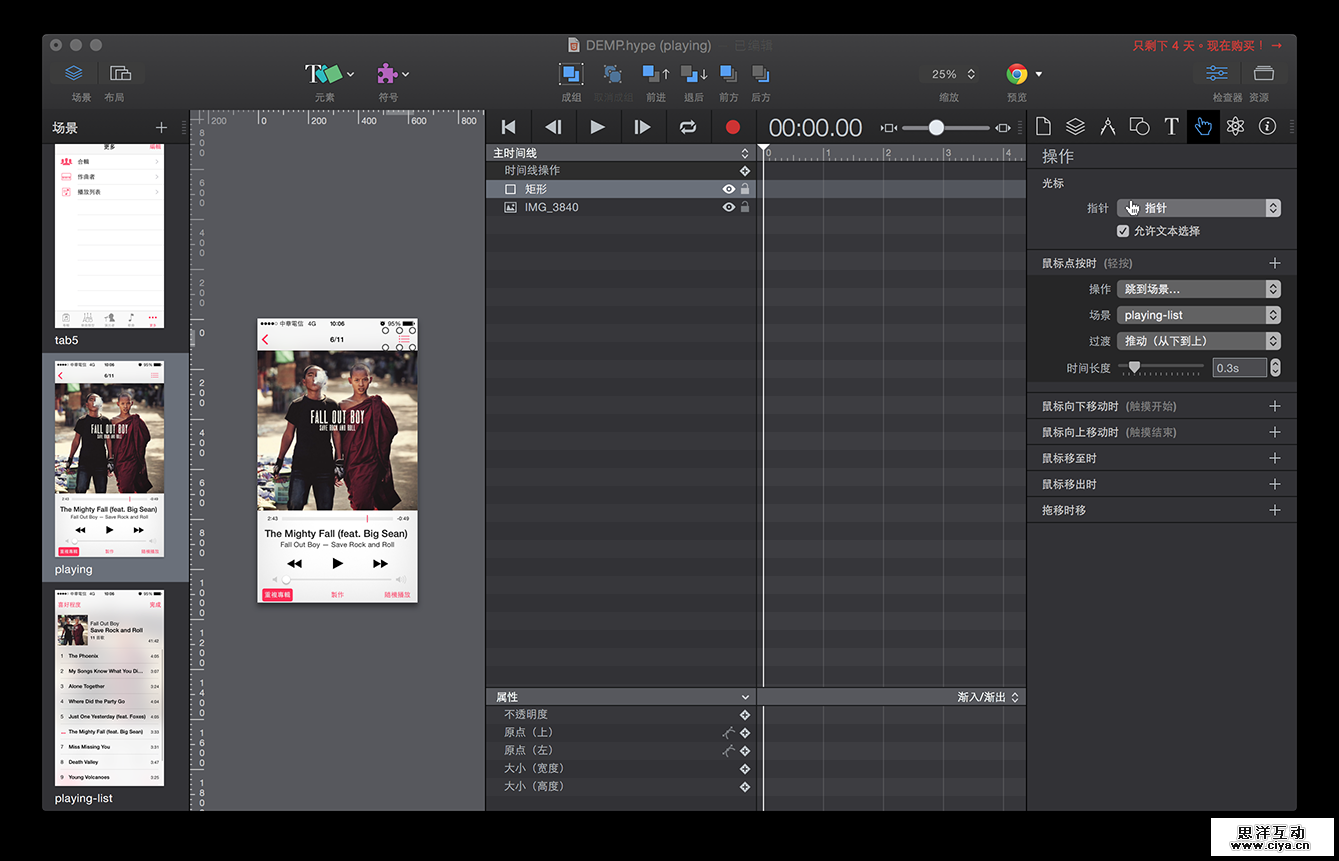The width and height of the screenshot is (1339, 861).
Task: Click the Group (成组) toolbar icon
Action: [571, 74]
